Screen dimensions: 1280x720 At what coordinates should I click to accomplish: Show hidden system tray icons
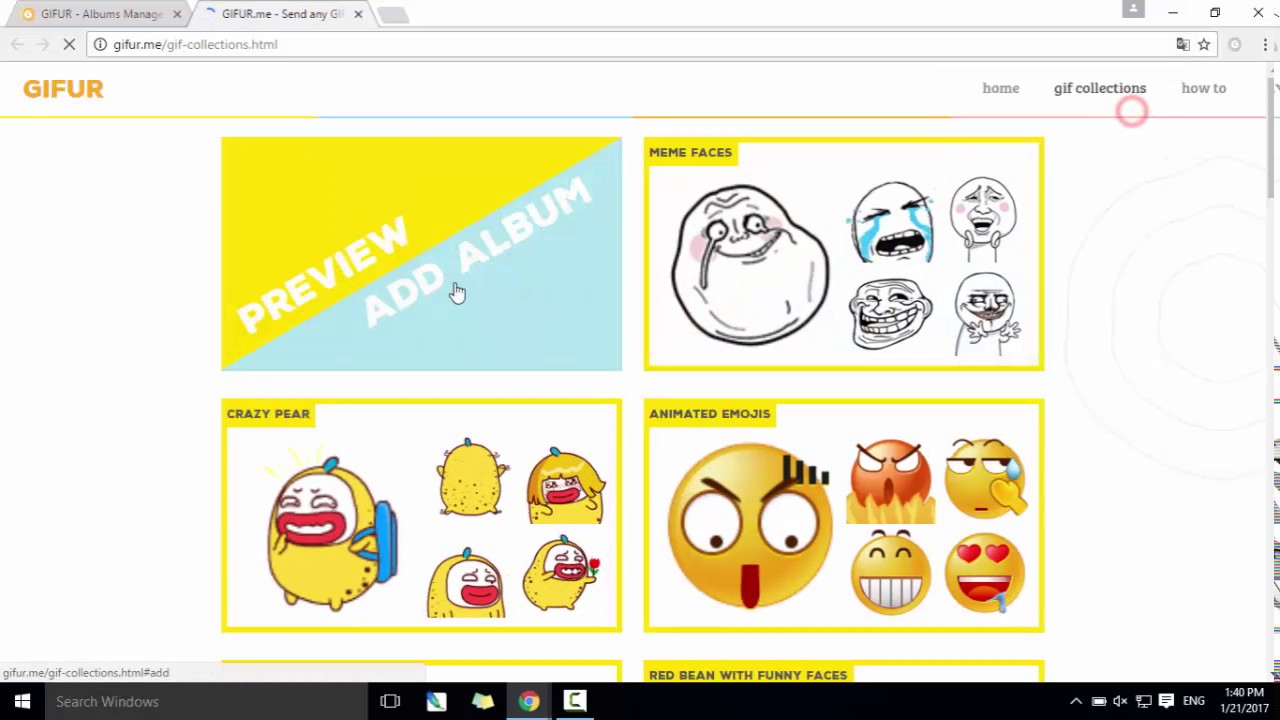tap(1076, 701)
